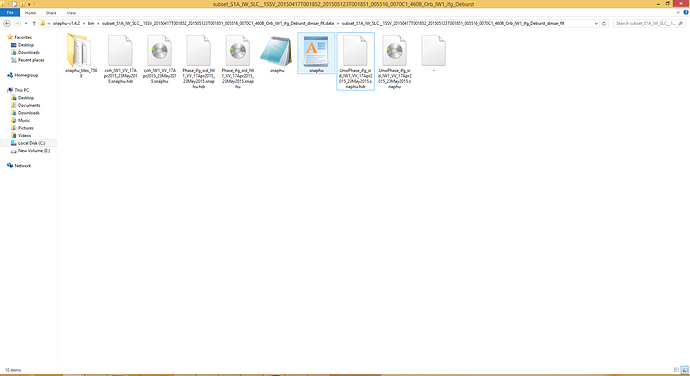Navigate to bin folder in address bar
The width and height of the screenshot is (690, 376).
tap(91, 23)
